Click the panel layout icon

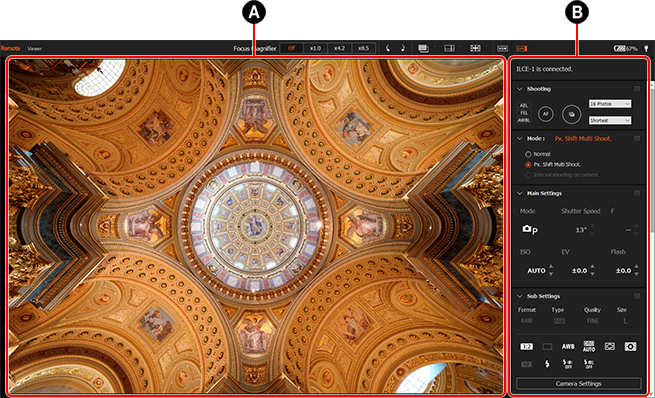(449, 48)
